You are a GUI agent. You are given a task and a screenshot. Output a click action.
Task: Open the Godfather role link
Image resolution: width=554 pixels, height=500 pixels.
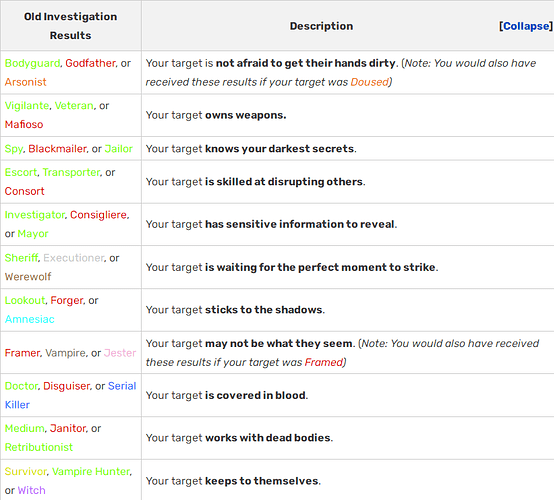(x=90, y=63)
